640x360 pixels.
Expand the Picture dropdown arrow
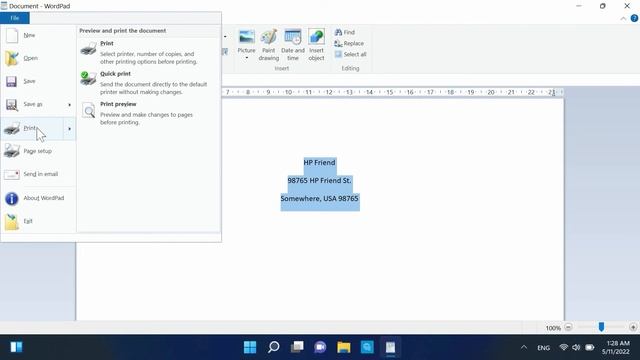247,58
